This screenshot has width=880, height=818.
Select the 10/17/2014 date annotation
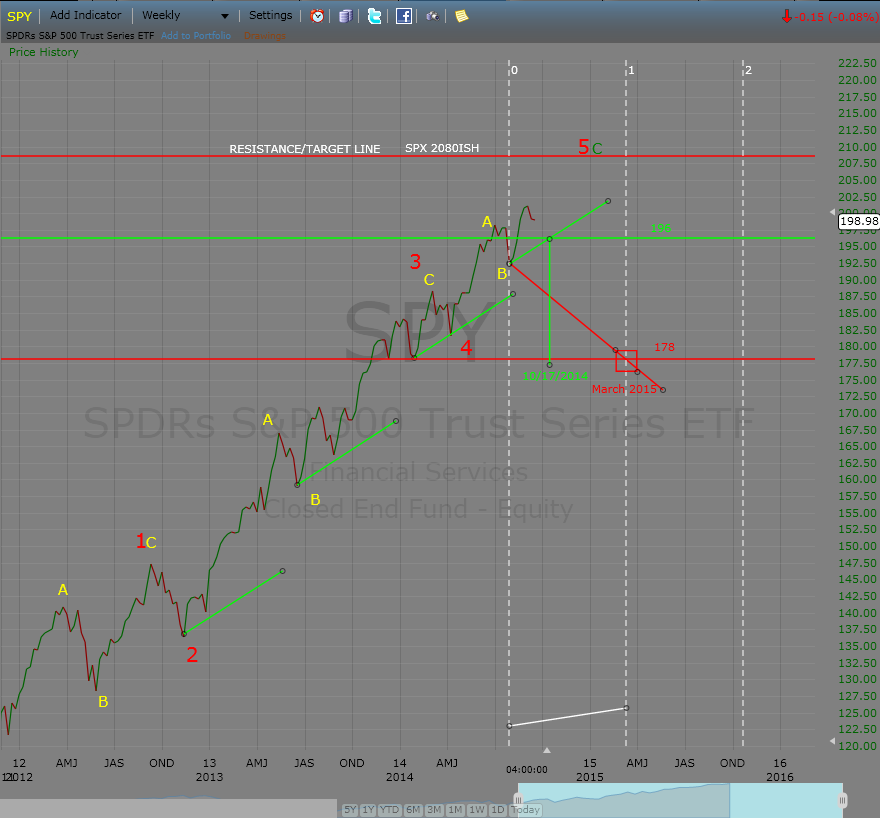coord(555,376)
